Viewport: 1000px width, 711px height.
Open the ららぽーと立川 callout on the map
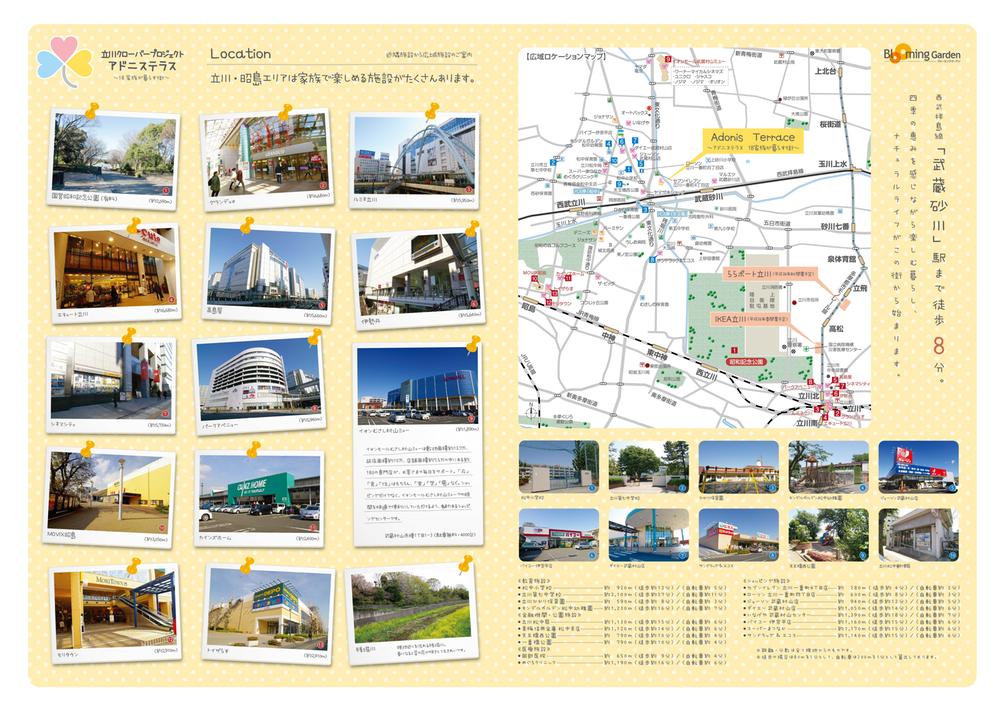pyautogui.click(x=772, y=272)
